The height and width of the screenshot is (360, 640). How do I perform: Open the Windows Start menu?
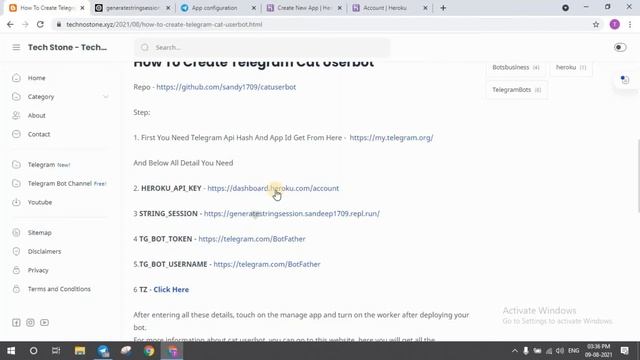[x=11, y=351]
